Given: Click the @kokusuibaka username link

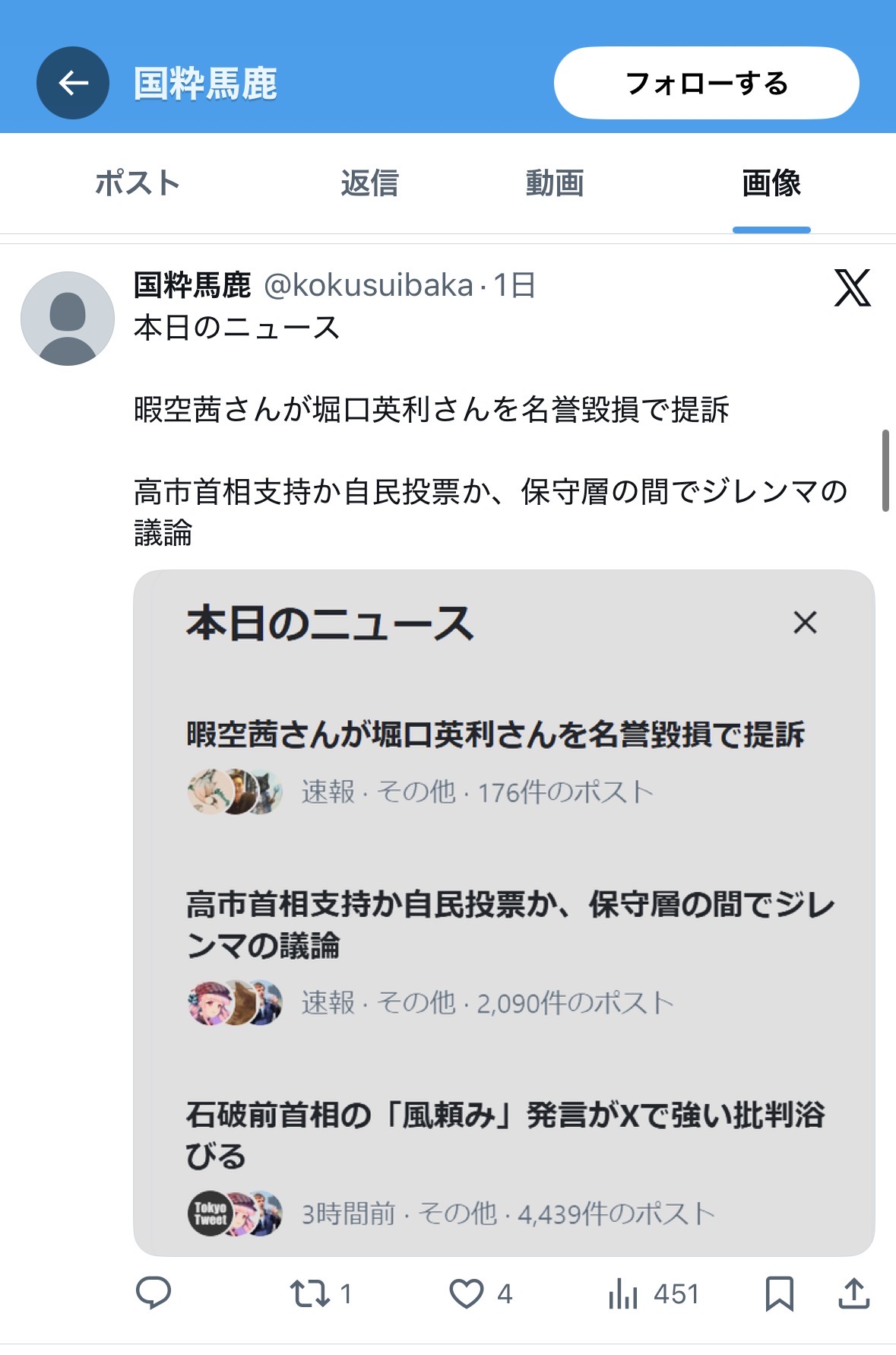Looking at the screenshot, I should (x=369, y=285).
